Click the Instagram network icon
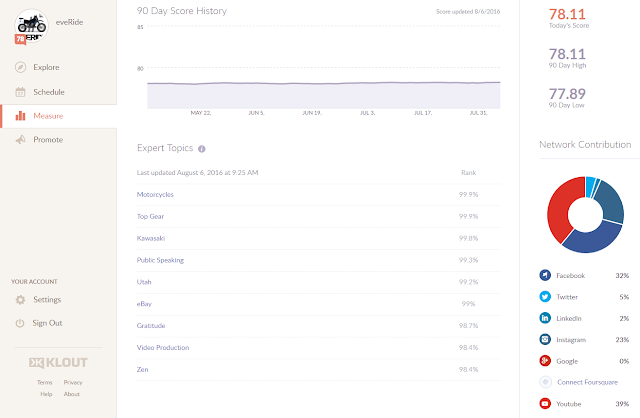Image resolution: width=640 pixels, height=418 pixels. tap(545, 339)
